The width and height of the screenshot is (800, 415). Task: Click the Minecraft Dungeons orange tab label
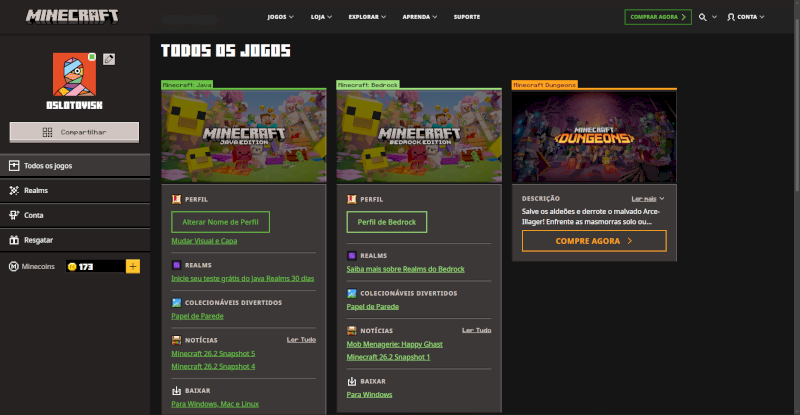544,85
